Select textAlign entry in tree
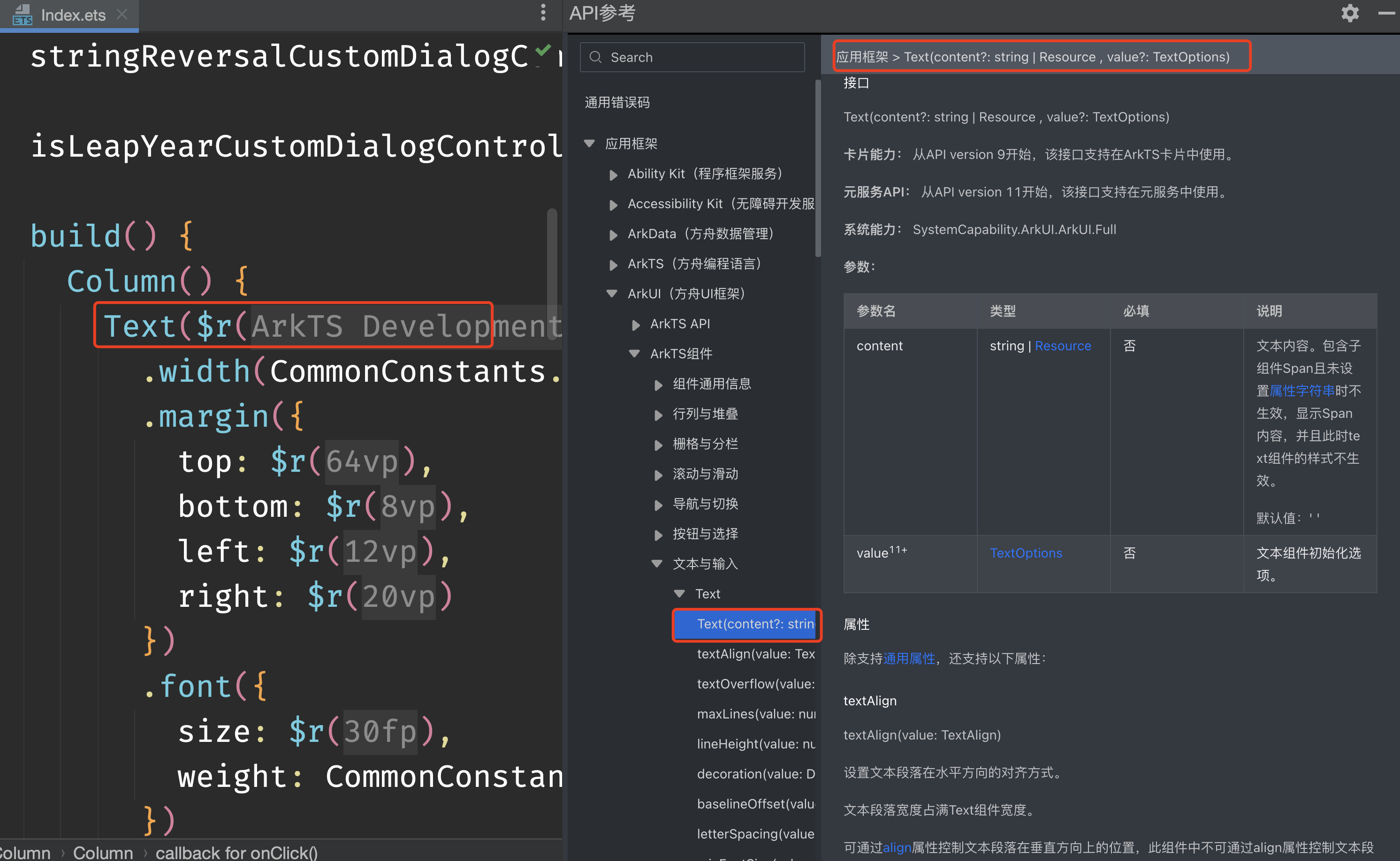The height and width of the screenshot is (861, 1400). [x=755, y=654]
